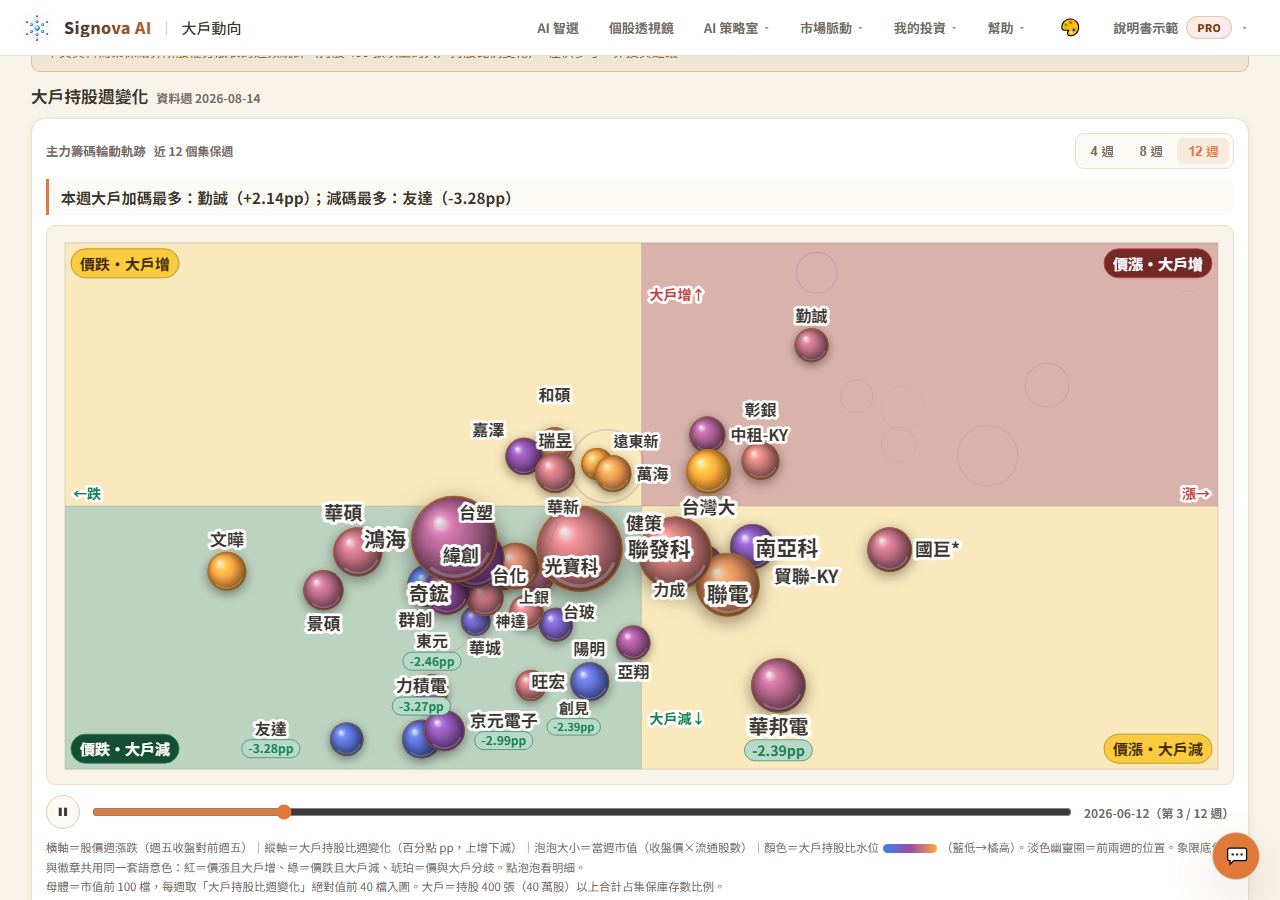
Task: Click the 價跌・大戶減 quadrant label
Action: coord(125,749)
